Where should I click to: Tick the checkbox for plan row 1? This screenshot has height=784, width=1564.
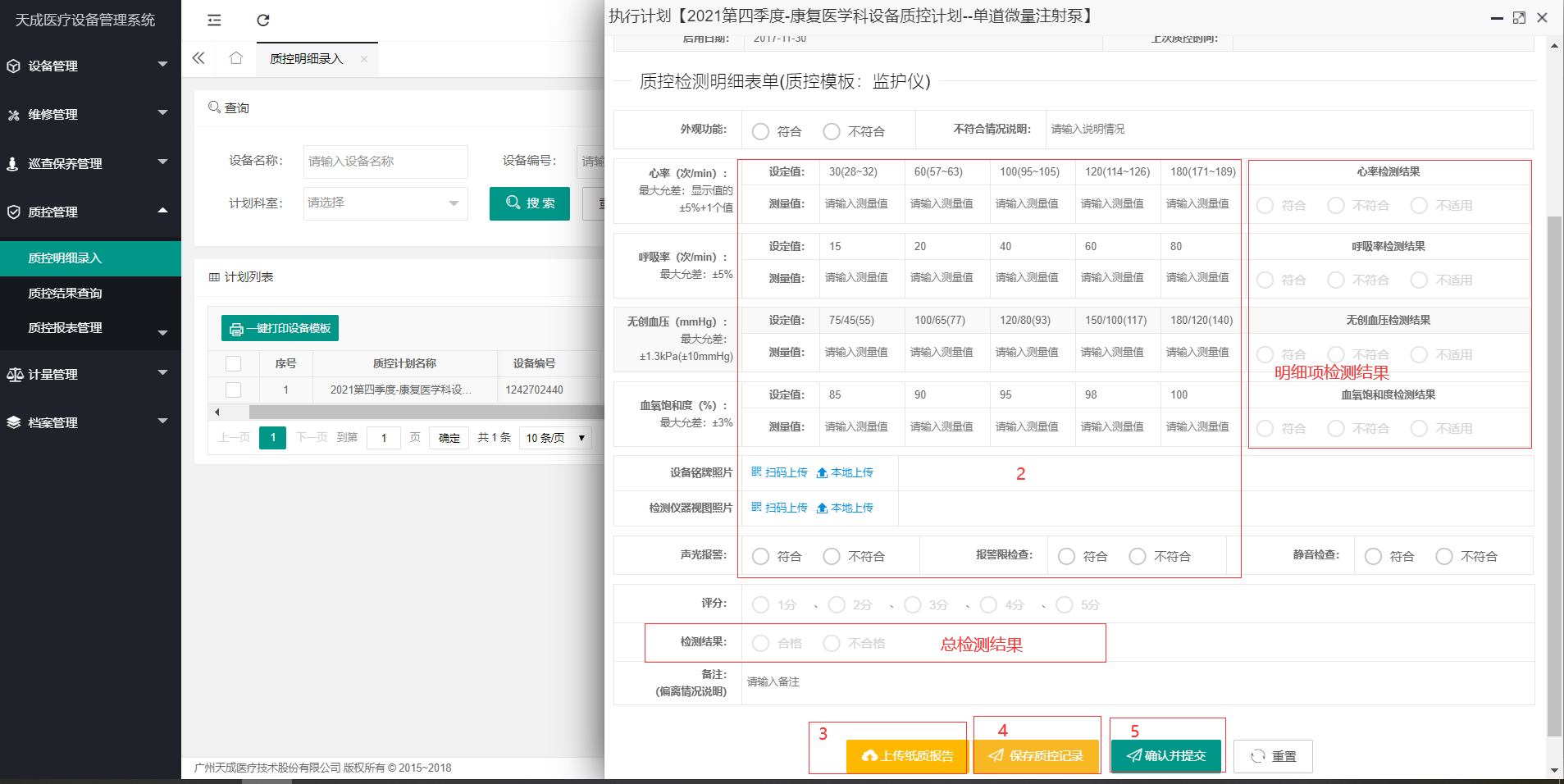click(234, 390)
